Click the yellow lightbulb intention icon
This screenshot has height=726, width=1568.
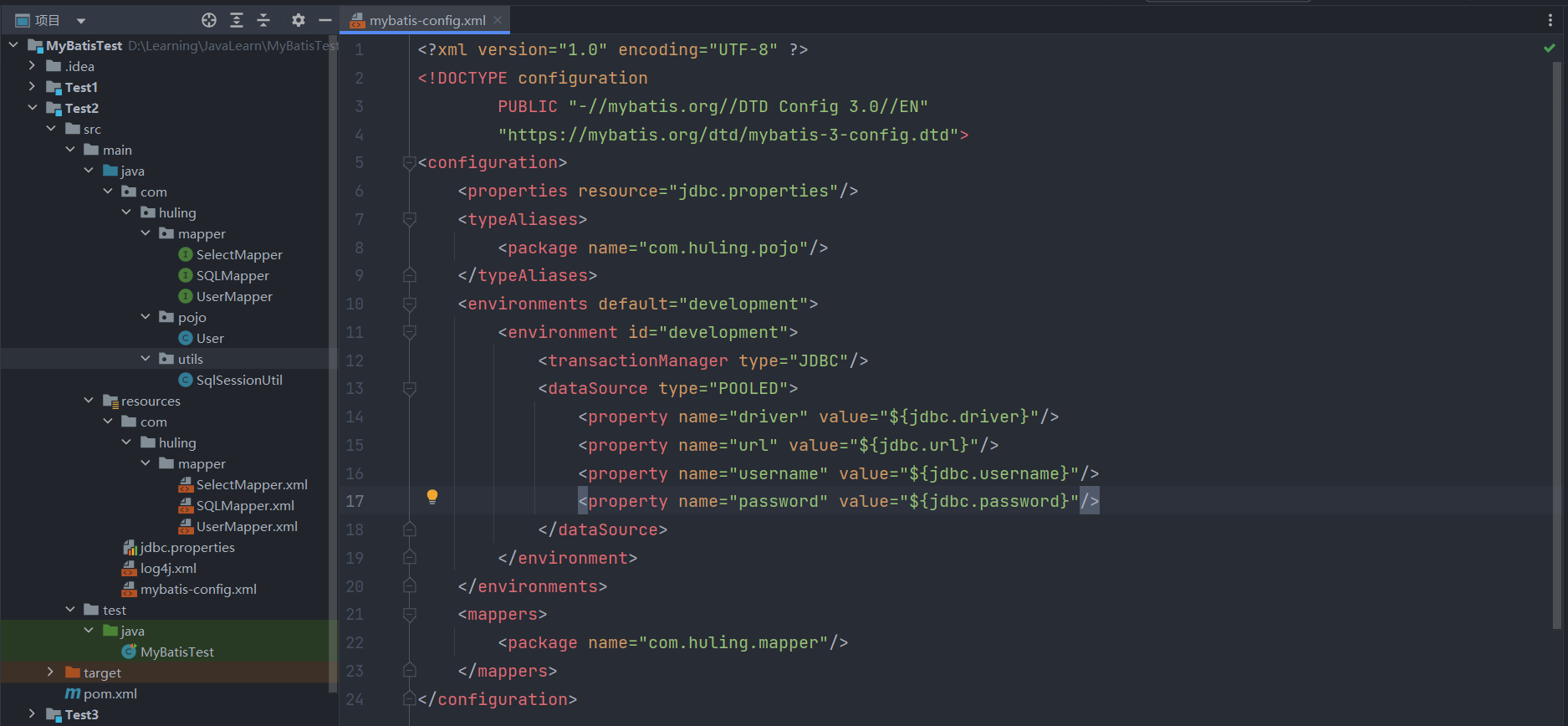point(432,497)
